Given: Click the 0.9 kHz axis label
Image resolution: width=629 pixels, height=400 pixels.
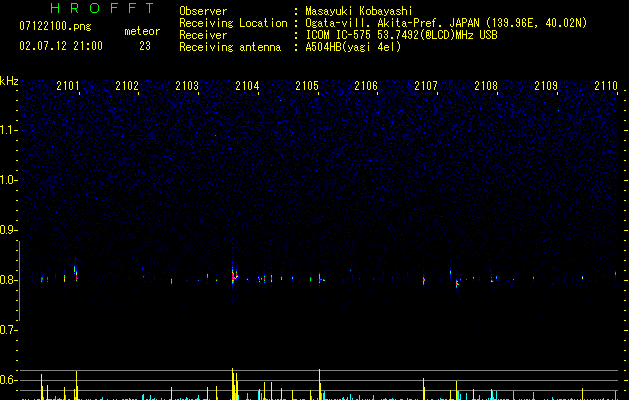Looking at the screenshot, I should pyautogui.click(x=8, y=230).
